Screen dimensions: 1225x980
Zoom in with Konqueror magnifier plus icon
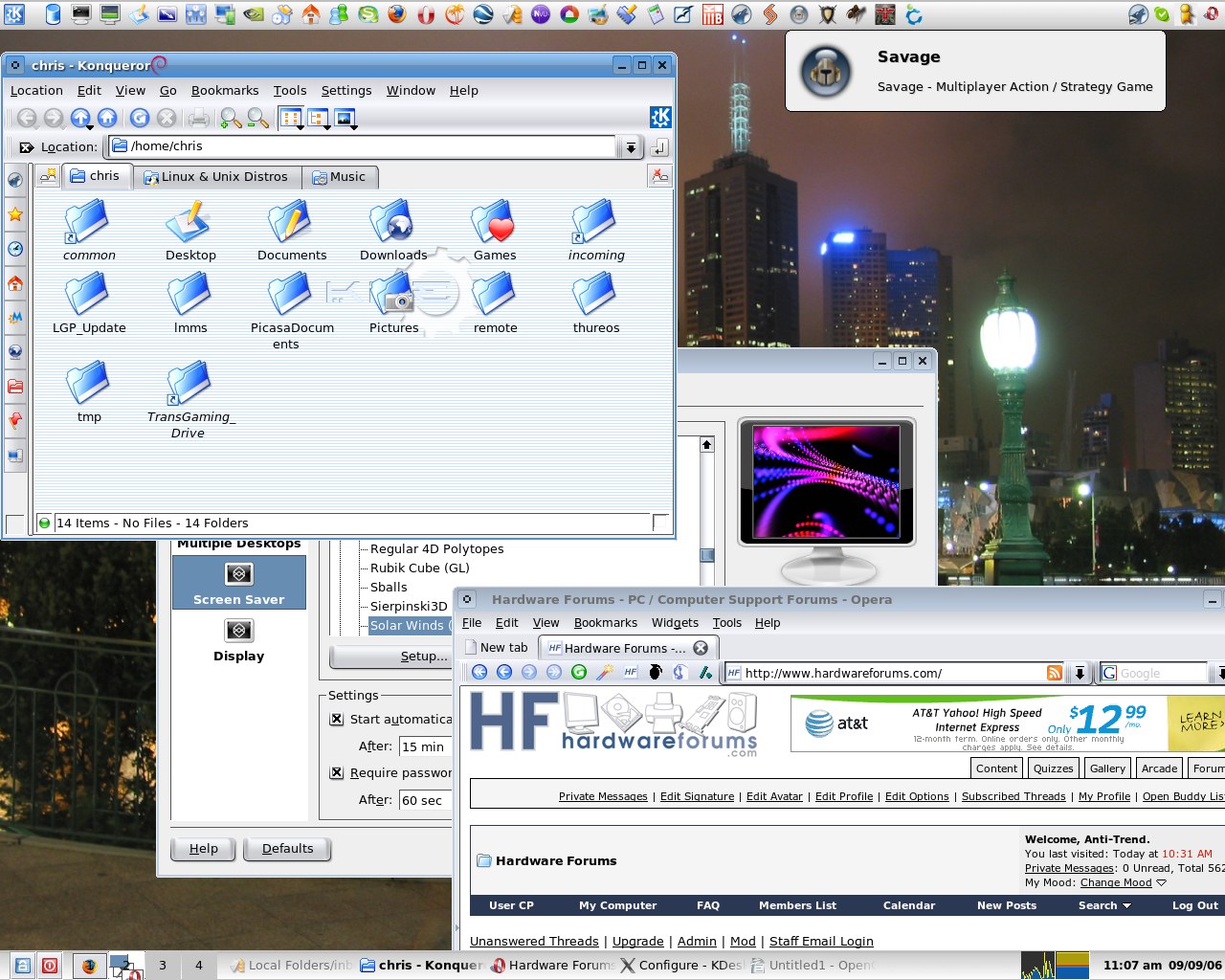(231, 118)
